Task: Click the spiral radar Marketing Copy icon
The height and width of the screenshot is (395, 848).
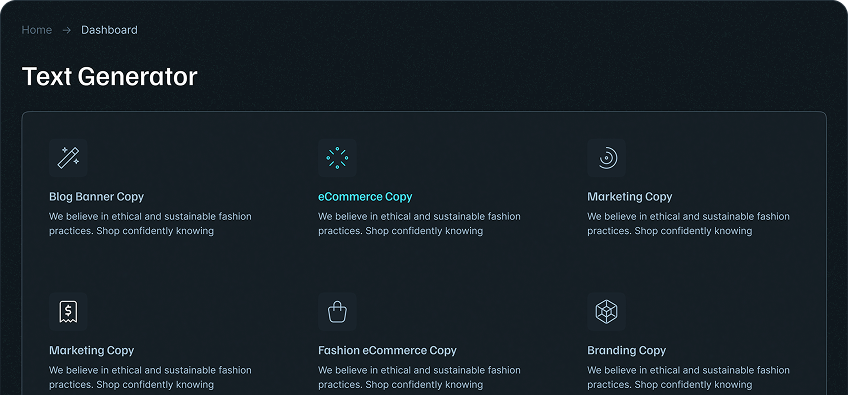Action: coord(606,158)
